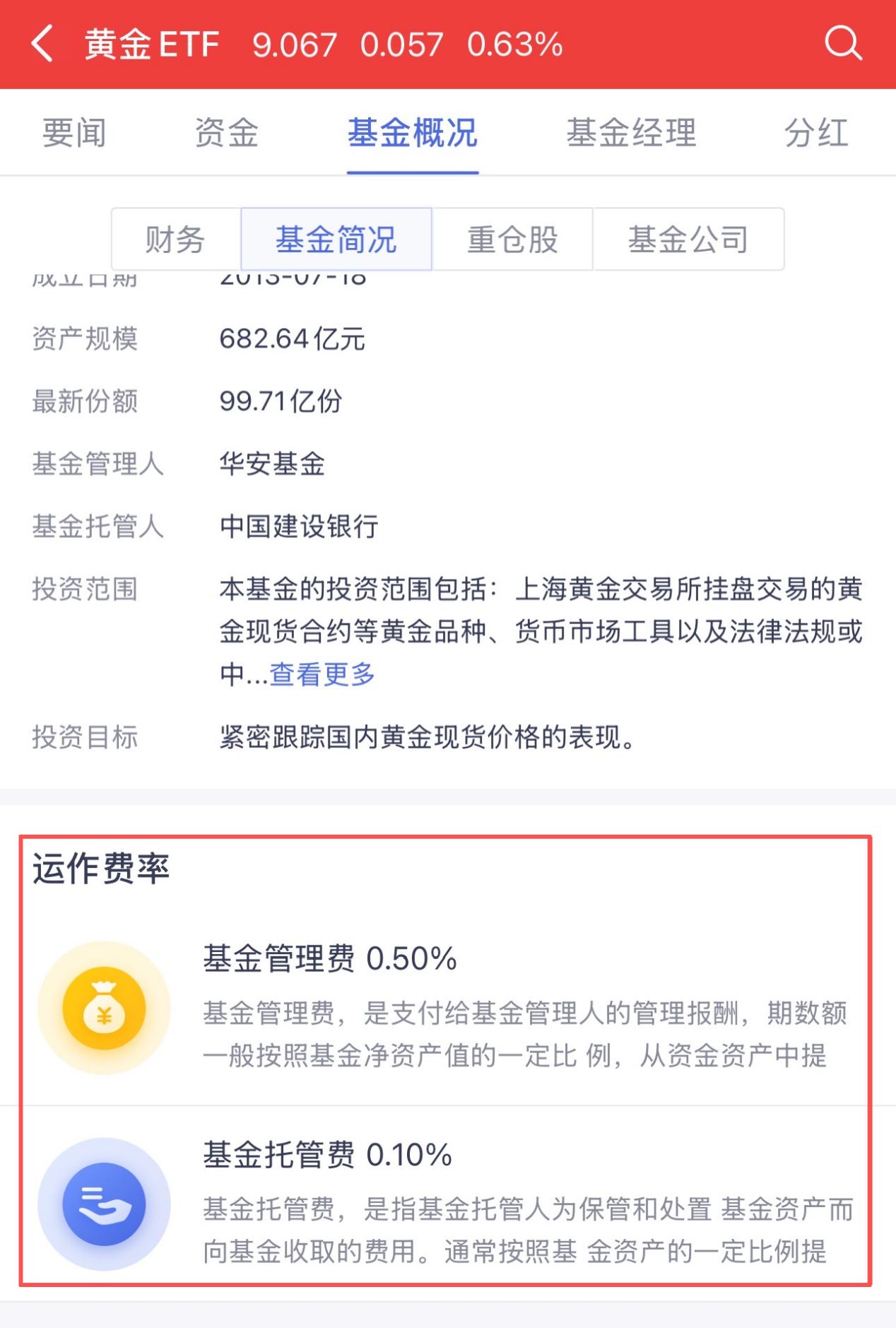Open 基金管理费 0.50% fee entry
The image size is (896, 1328).
pyautogui.click(x=330, y=959)
